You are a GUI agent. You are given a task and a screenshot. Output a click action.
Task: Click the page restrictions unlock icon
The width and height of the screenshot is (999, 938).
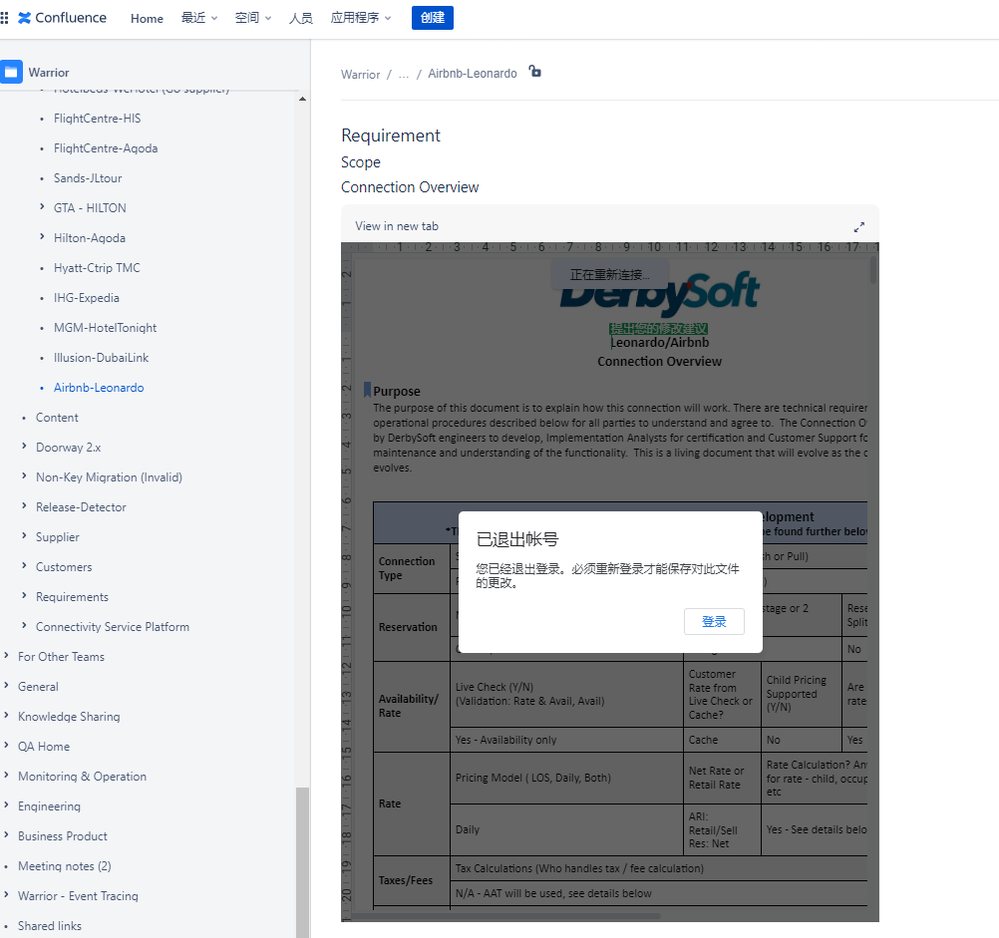point(535,71)
